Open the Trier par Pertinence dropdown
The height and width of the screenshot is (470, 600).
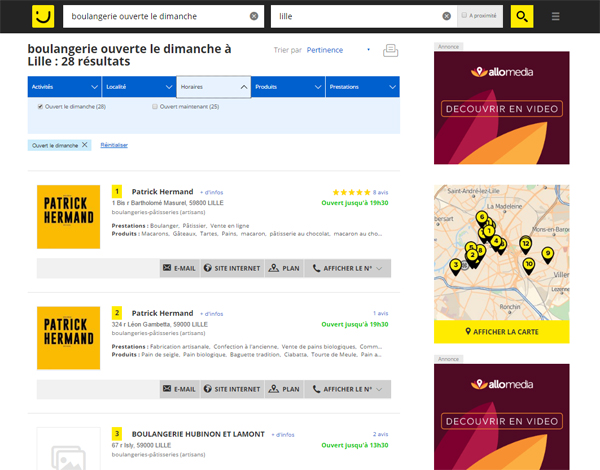click(339, 50)
